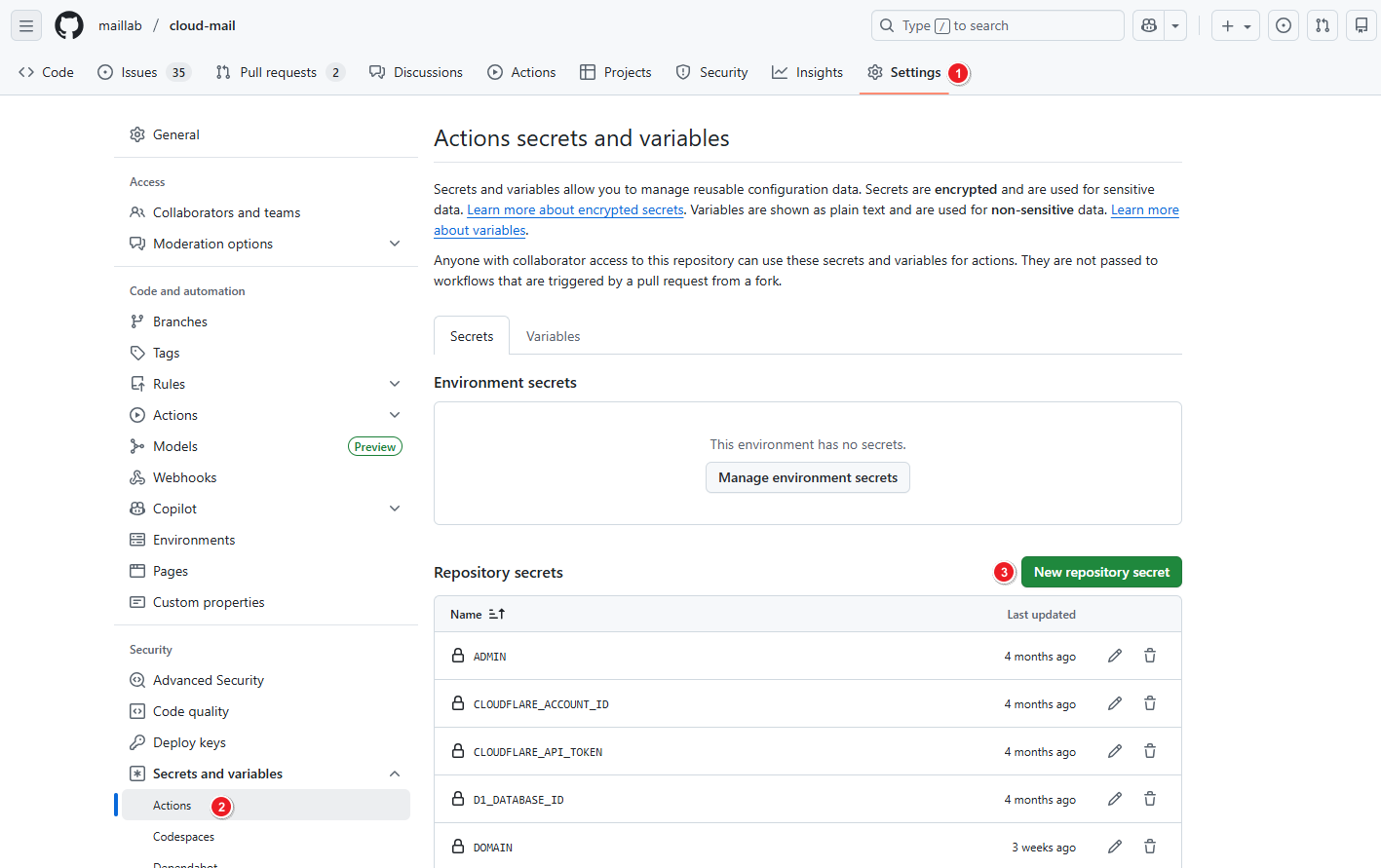The width and height of the screenshot is (1381, 868).
Task: Expand the Rules sidebar section
Action: point(395,384)
